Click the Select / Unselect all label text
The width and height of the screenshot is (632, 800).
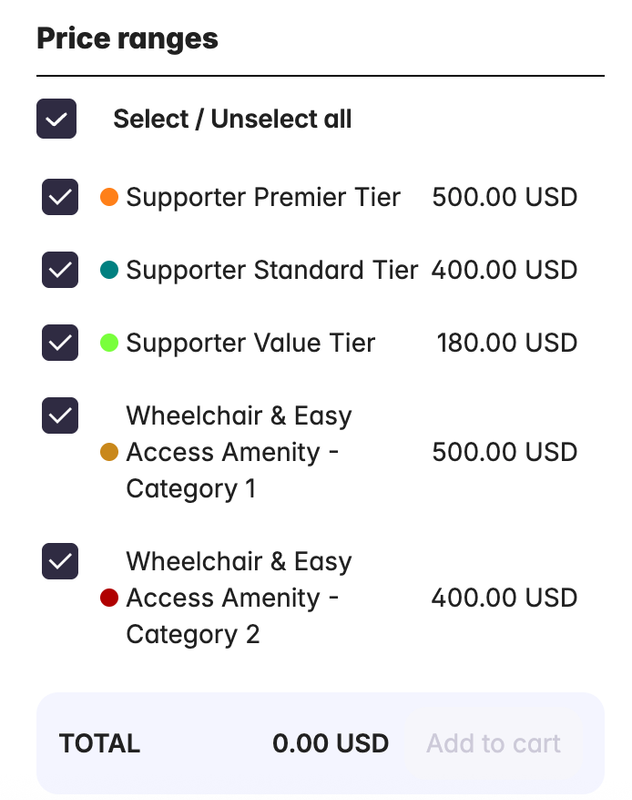pos(232,119)
